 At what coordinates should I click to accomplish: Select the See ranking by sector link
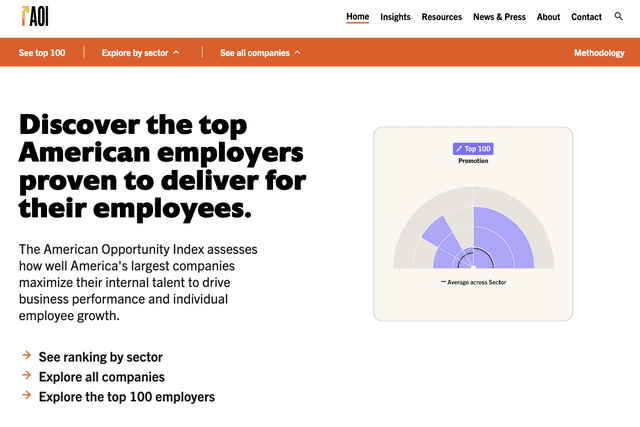point(100,357)
